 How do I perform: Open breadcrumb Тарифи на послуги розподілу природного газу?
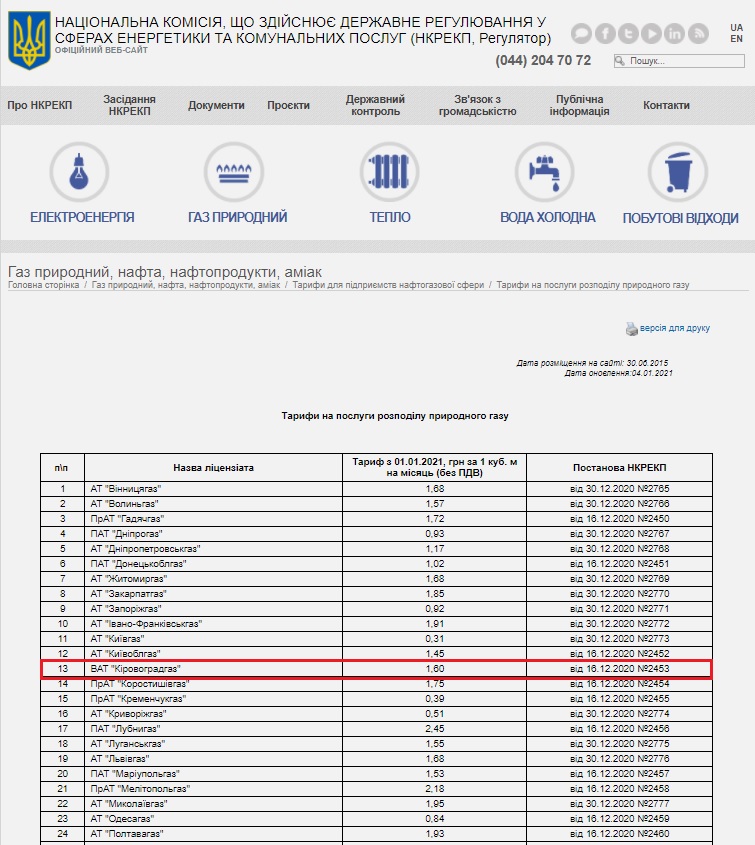point(593,285)
